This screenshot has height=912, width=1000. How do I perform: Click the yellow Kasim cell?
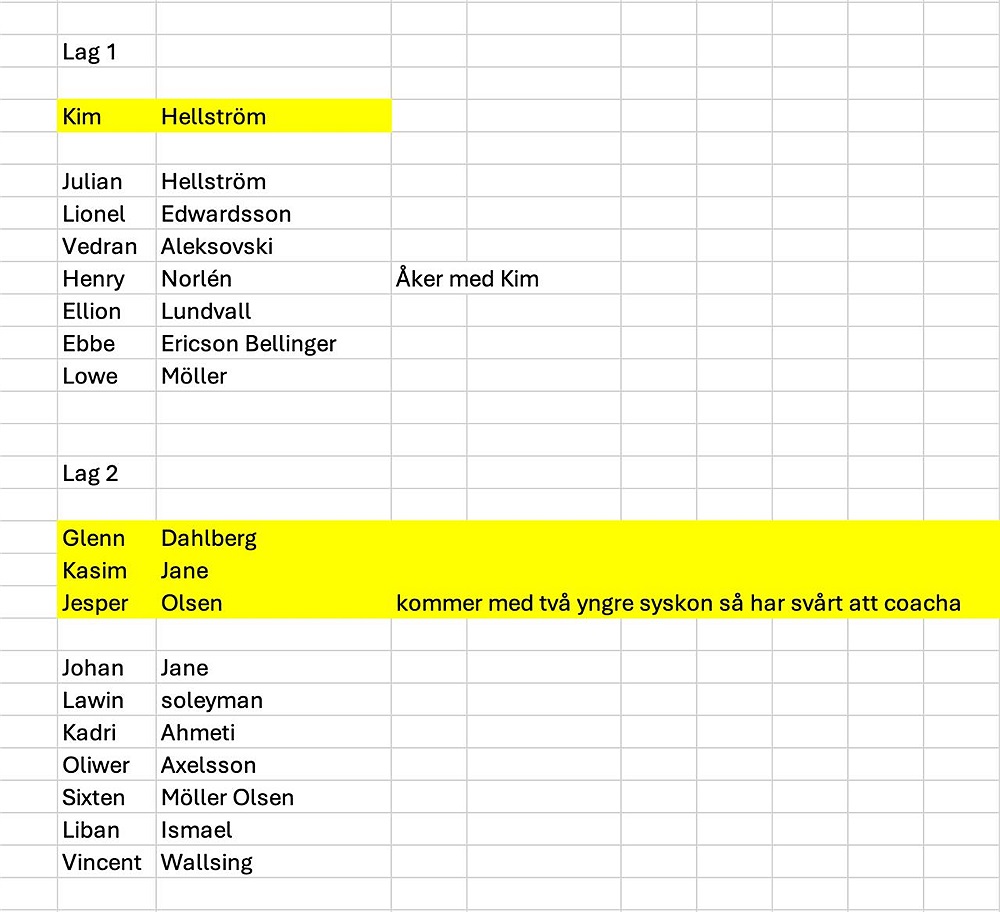pyautogui.click(x=107, y=571)
